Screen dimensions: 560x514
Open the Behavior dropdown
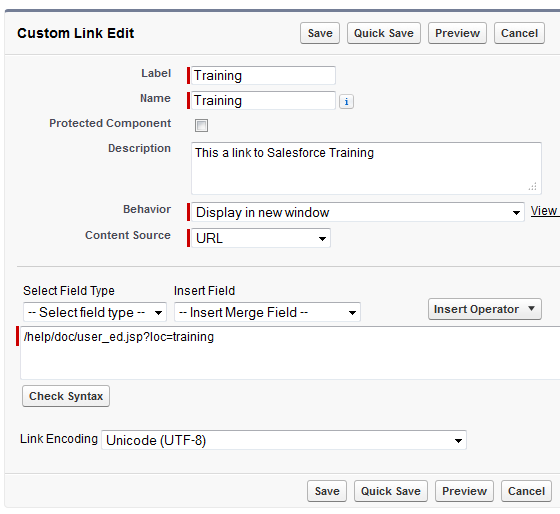[x=358, y=212]
